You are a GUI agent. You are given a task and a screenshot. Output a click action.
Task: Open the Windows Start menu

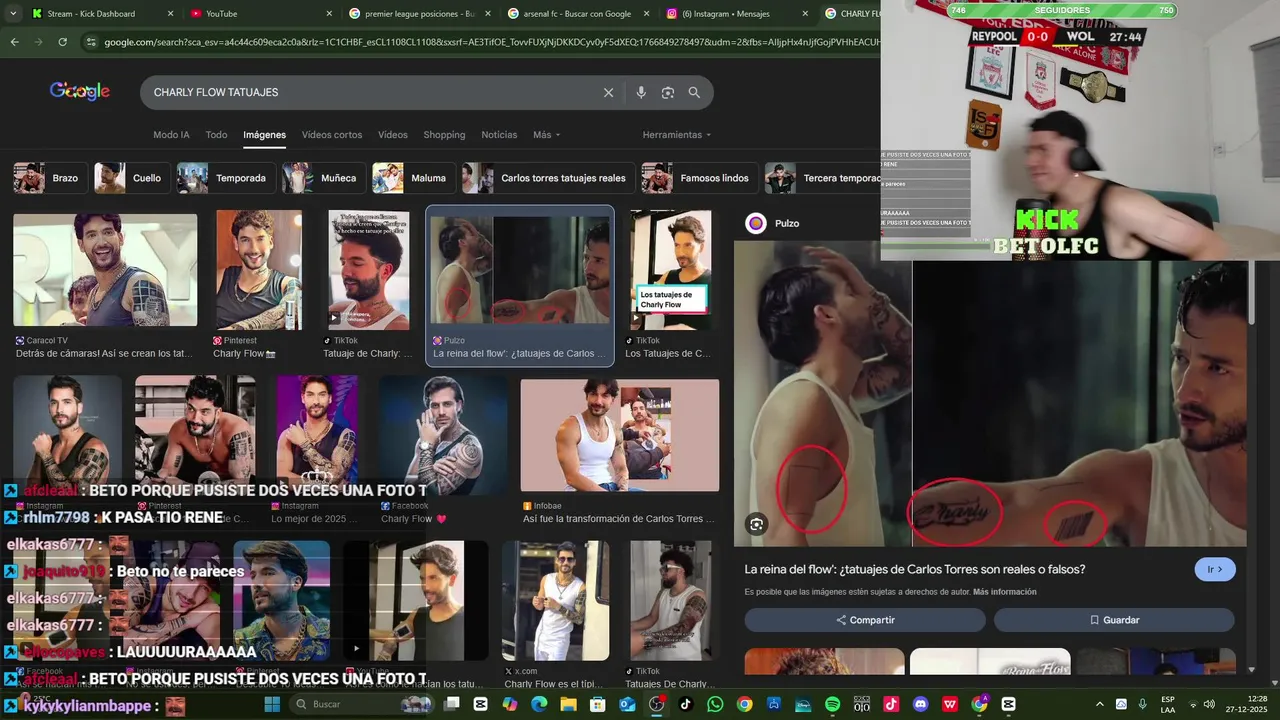[x=272, y=704]
